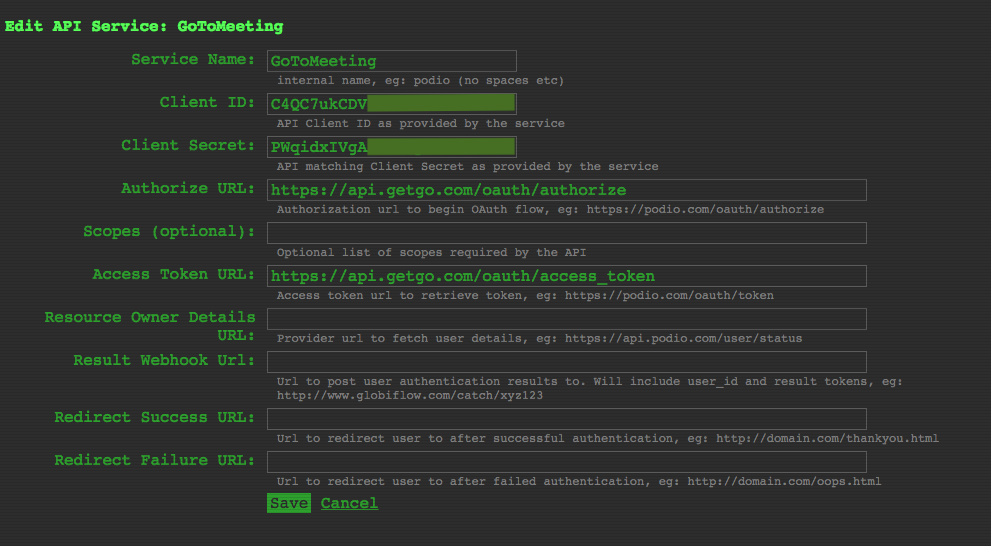The width and height of the screenshot is (991, 546).
Task: Click the 'Resource Owner Details URL:' label
Action: tap(150, 326)
